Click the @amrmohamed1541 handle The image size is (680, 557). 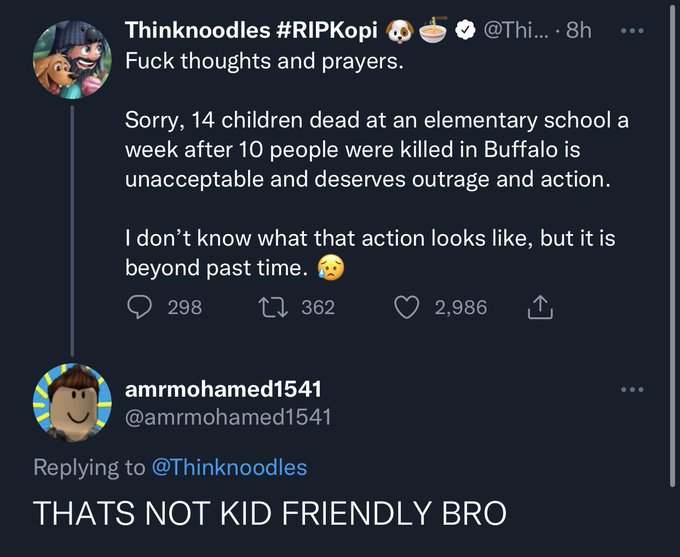(228, 415)
